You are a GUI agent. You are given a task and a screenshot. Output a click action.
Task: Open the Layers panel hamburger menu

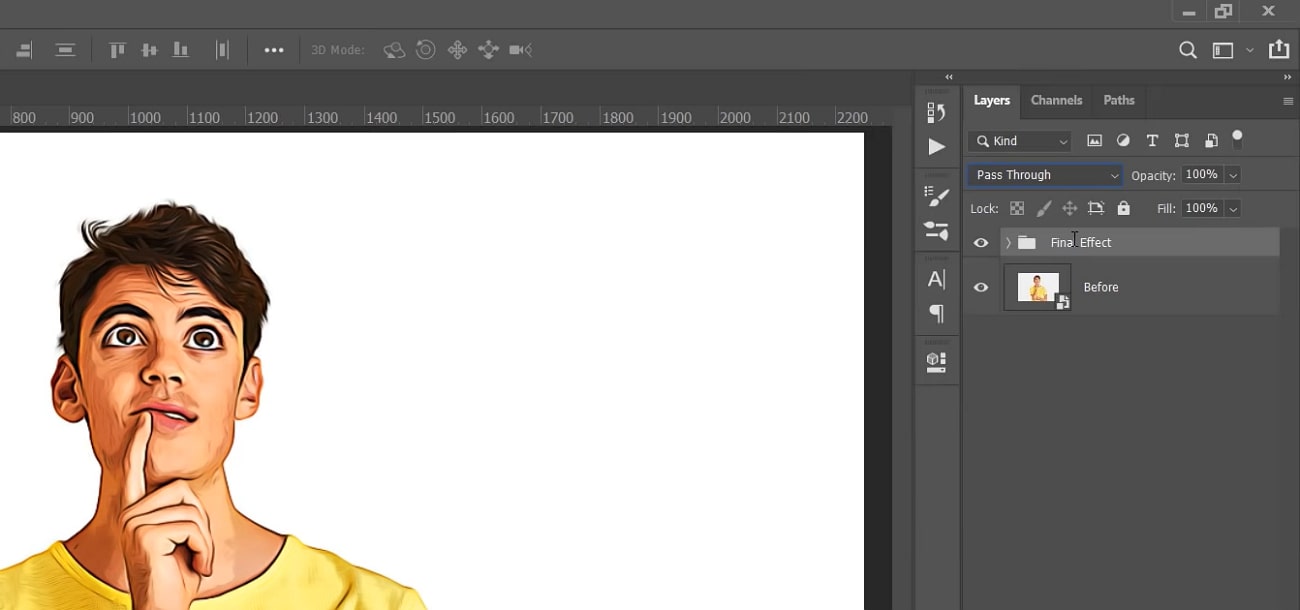coord(1287,101)
